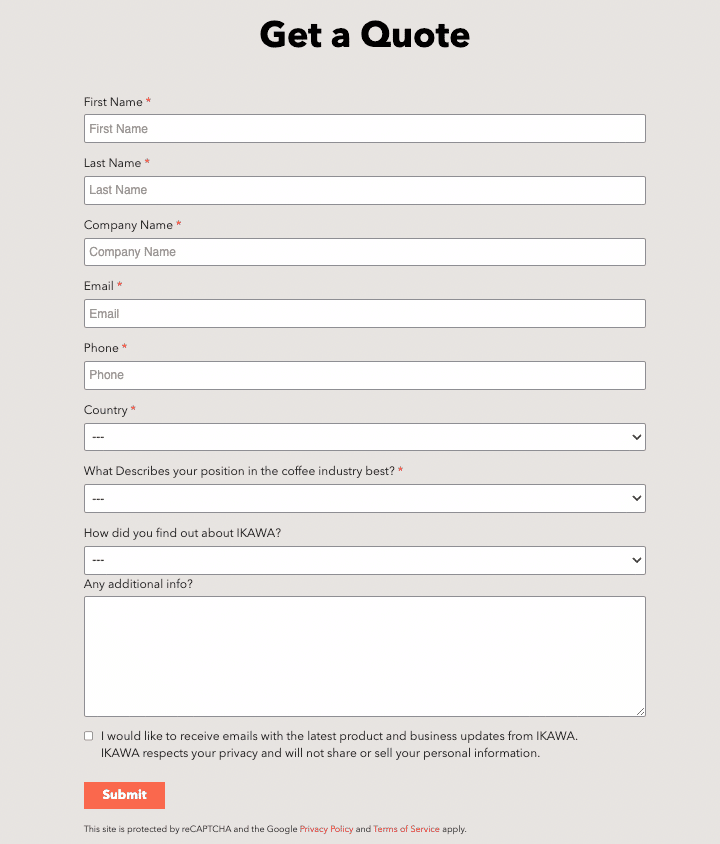The image size is (720, 844).
Task: Focus the Last Name text box
Action: click(364, 190)
